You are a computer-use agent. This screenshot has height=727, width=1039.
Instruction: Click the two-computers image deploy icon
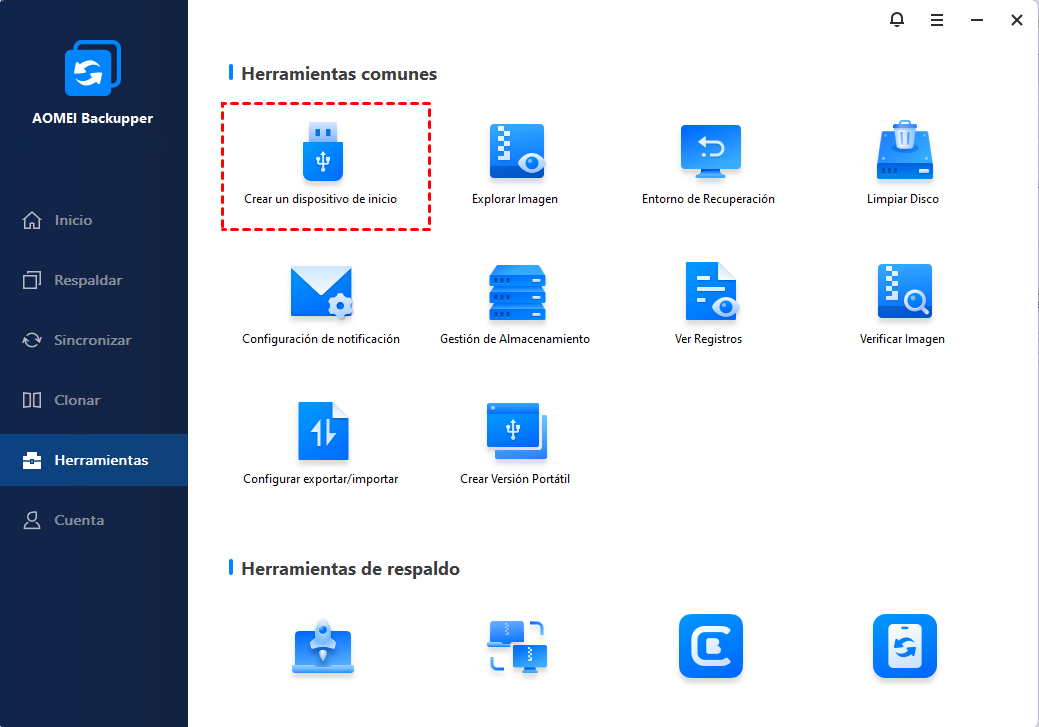[x=518, y=646]
